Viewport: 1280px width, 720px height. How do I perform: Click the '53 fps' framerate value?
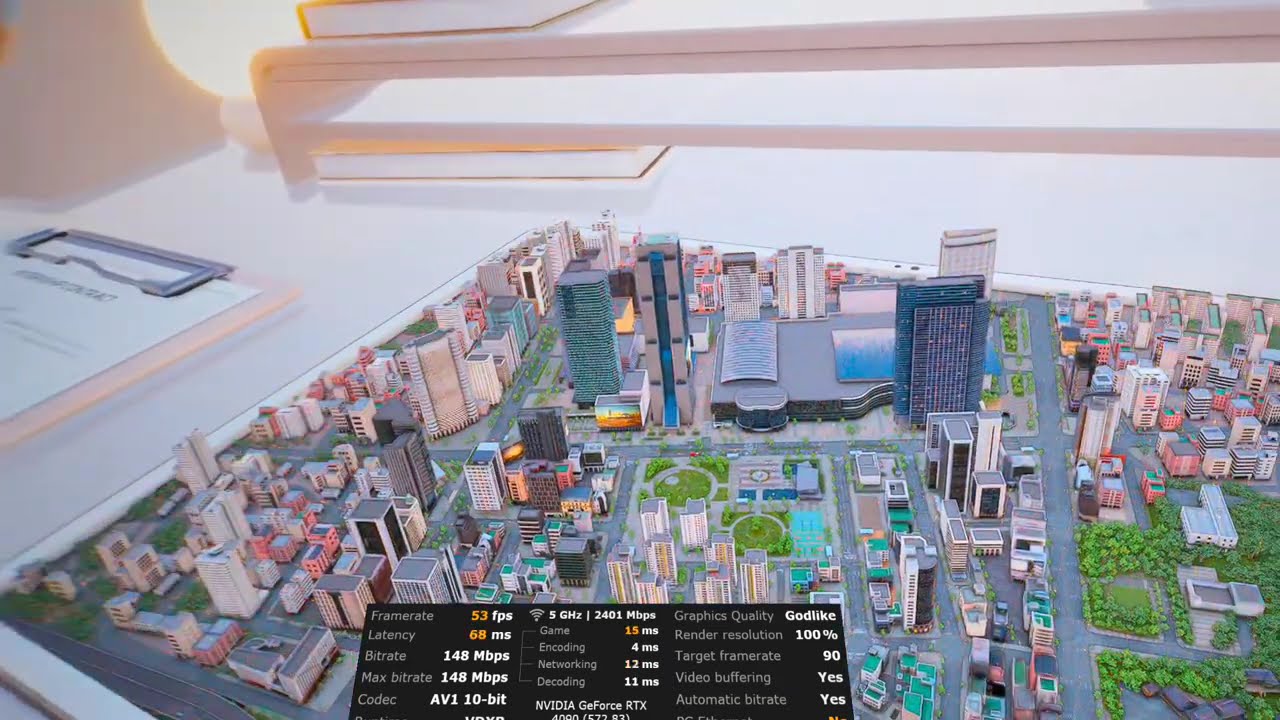[492, 616]
